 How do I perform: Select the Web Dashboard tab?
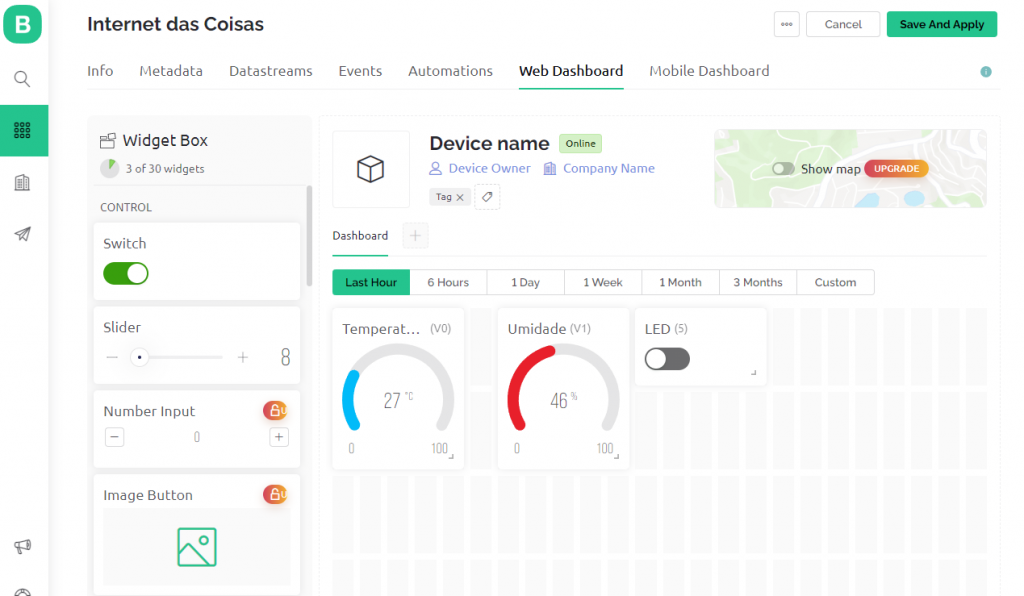[x=571, y=71]
